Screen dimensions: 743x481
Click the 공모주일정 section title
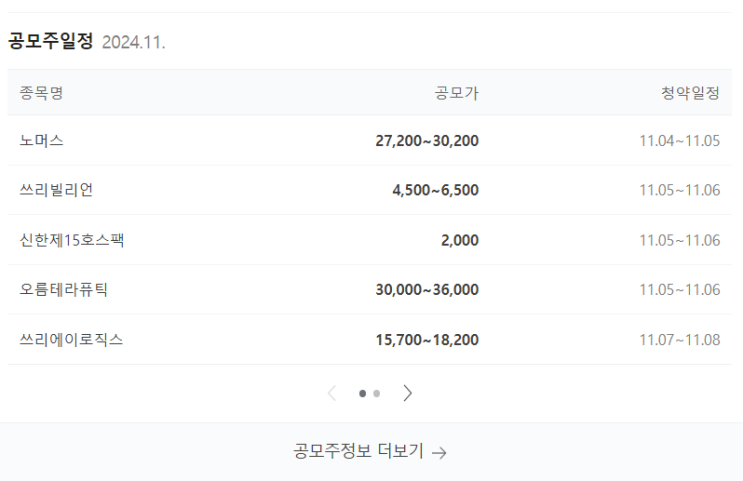click(x=50, y=41)
